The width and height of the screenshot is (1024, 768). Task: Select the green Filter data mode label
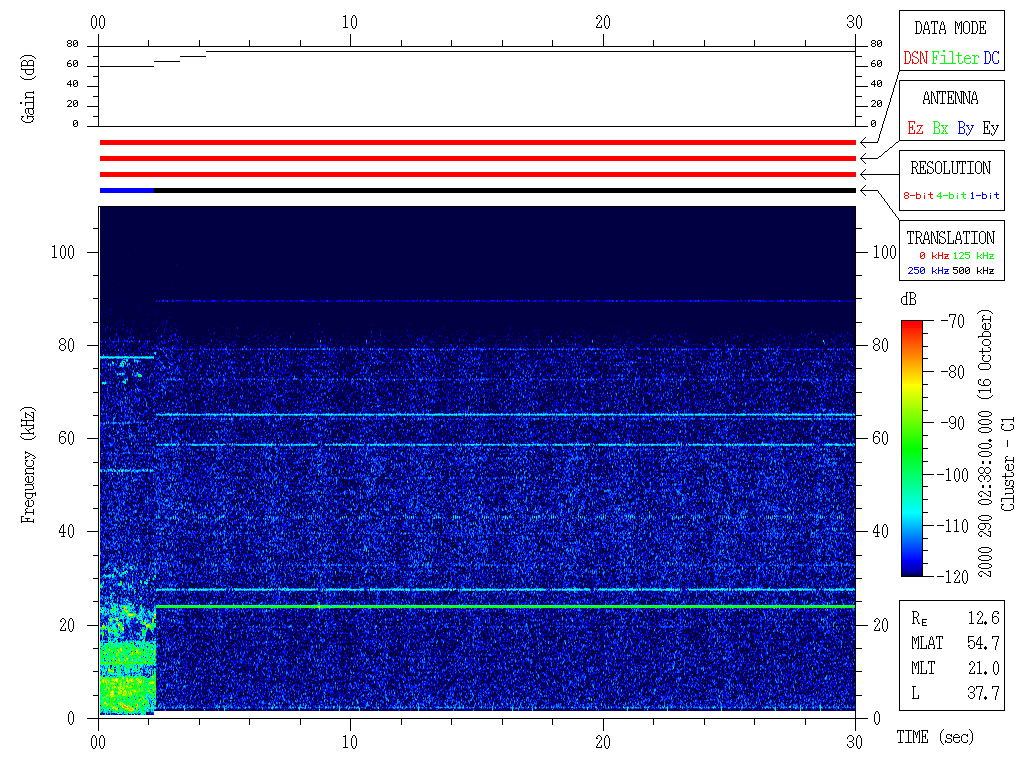[955, 59]
